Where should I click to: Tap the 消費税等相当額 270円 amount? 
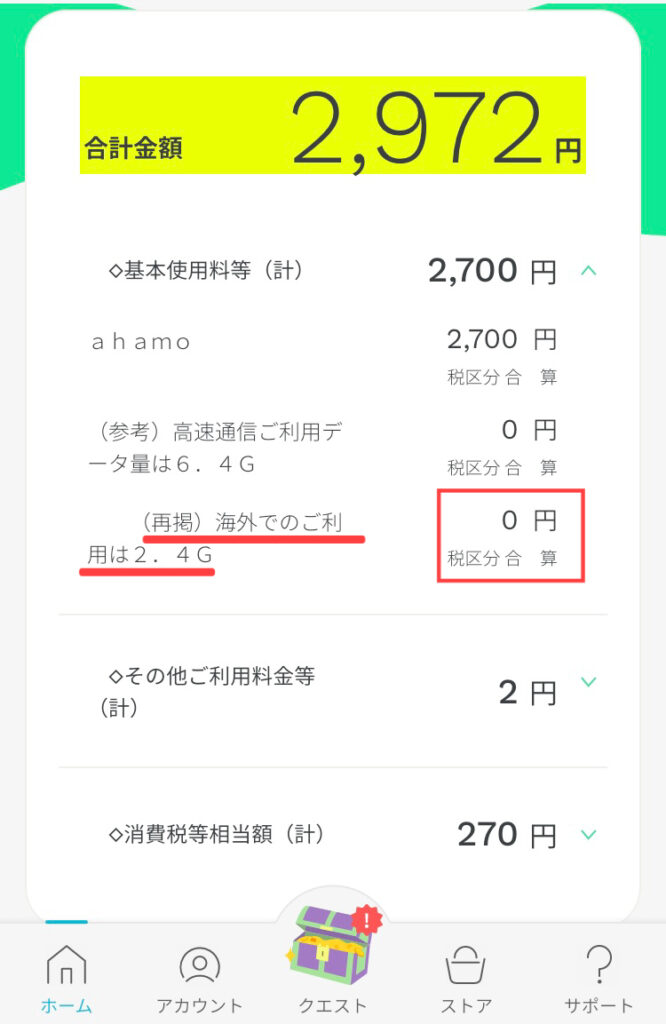(507, 835)
